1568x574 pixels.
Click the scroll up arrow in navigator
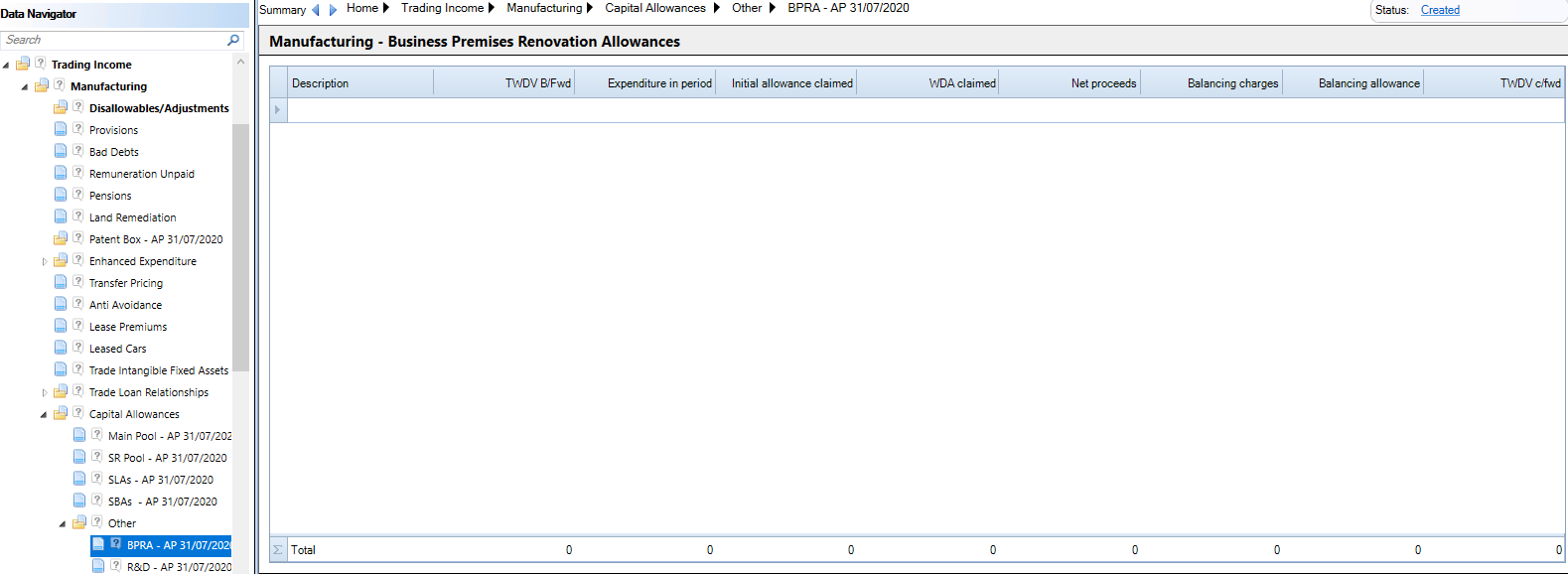point(240,62)
